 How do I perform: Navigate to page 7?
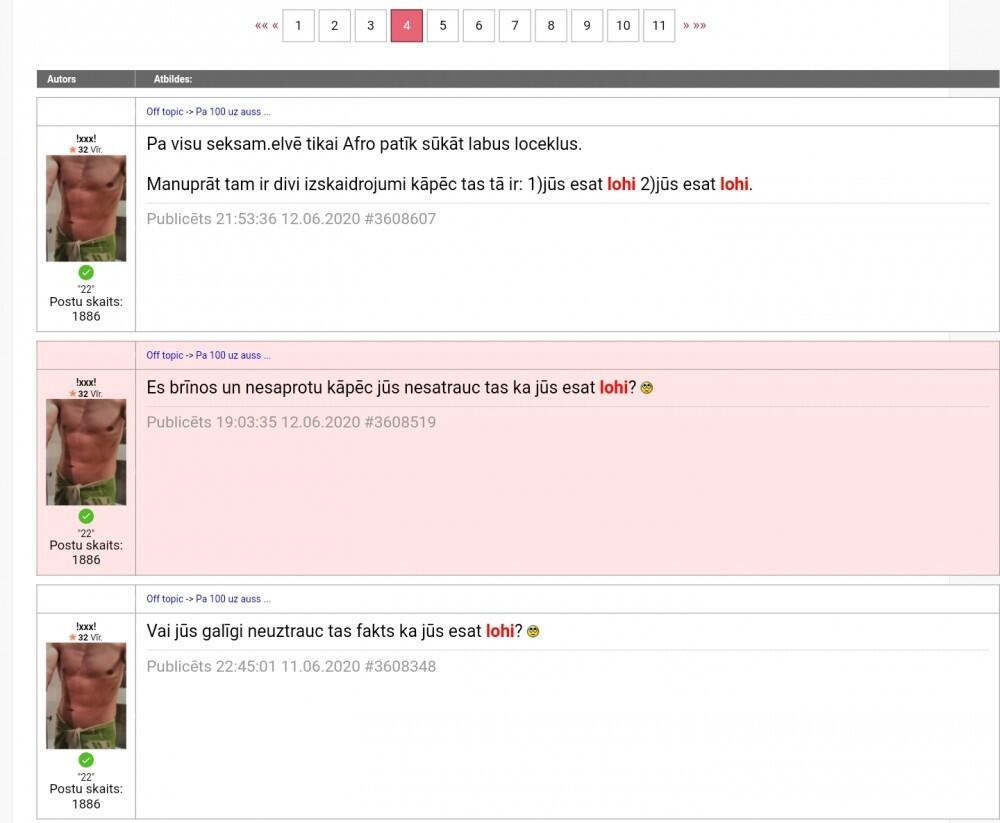[515, 26]
